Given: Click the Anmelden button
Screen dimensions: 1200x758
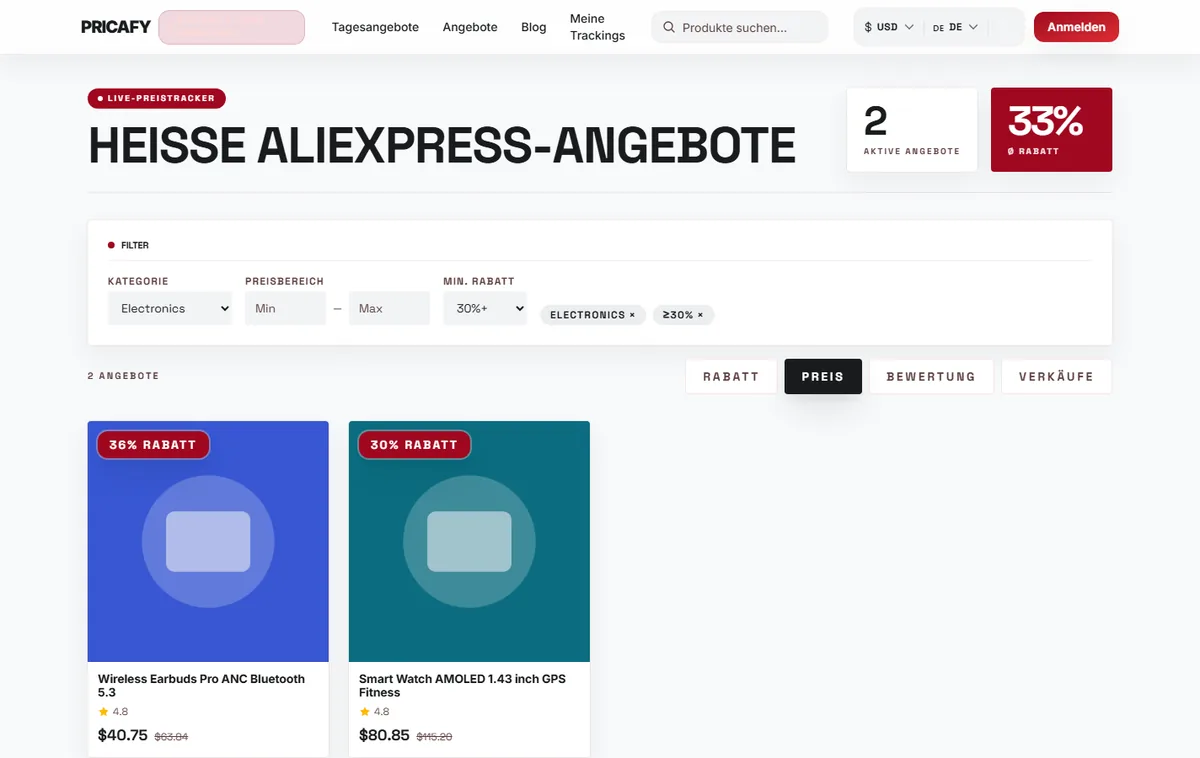Looking at the screenshot, I should 1076,27.
